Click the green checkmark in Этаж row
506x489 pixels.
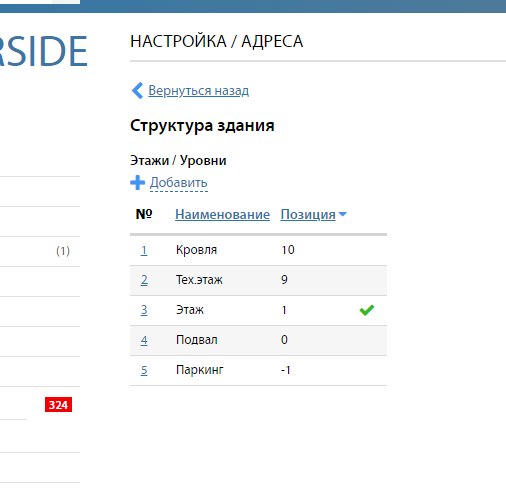367,310
